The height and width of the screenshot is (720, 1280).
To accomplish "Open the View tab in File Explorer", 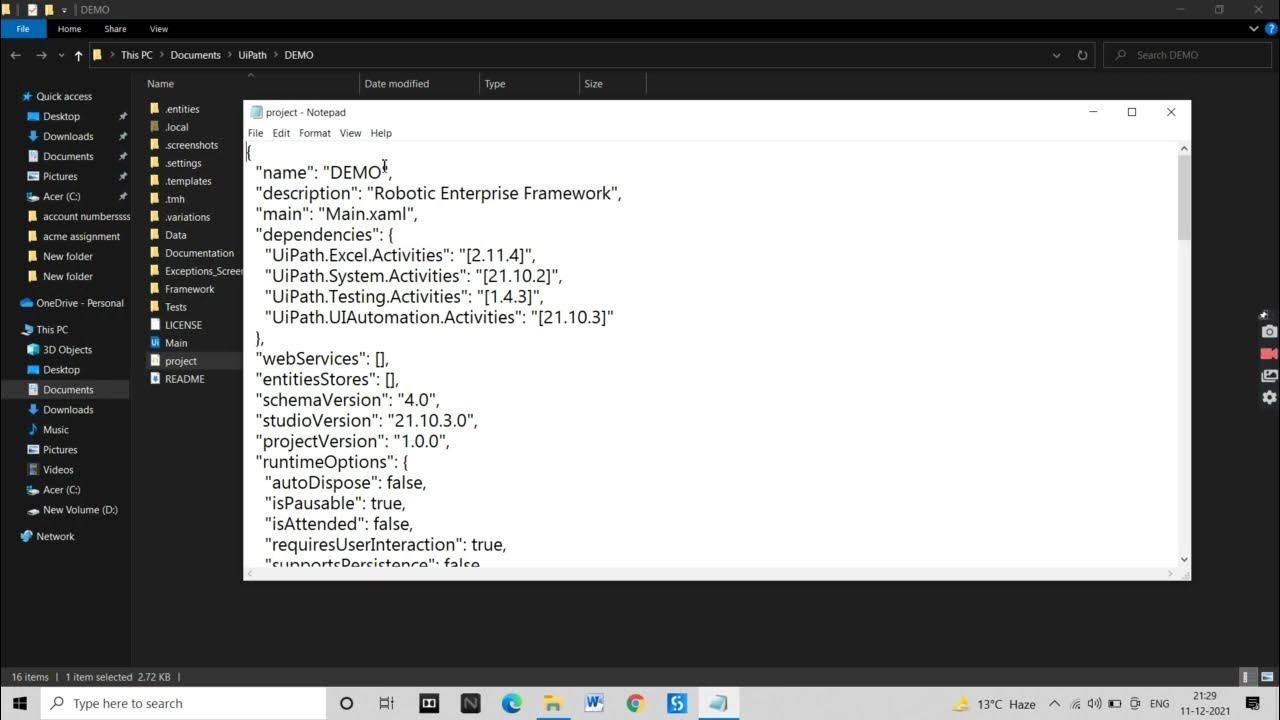I will [x=159, y=29].
